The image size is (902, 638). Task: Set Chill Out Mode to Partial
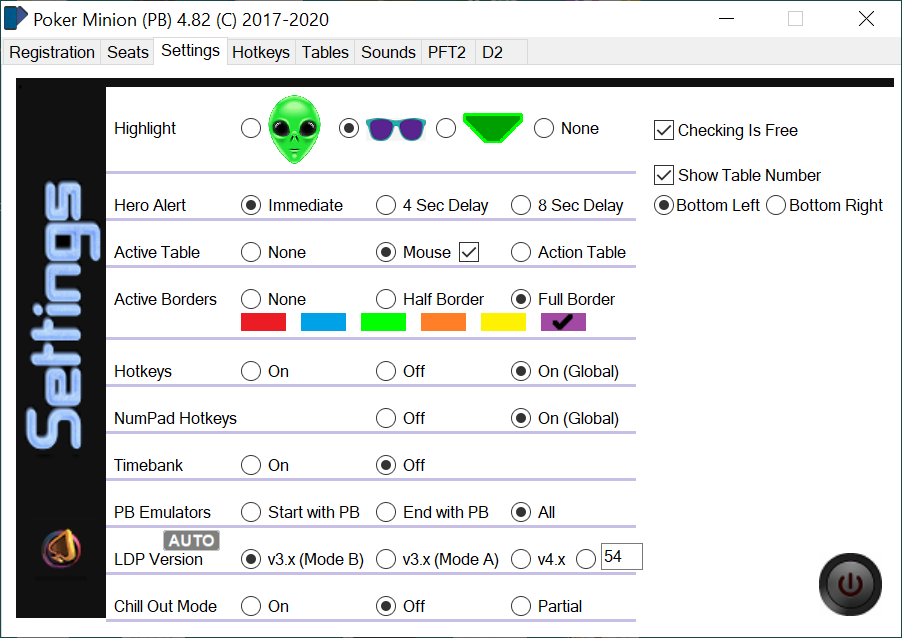[521, 606]
